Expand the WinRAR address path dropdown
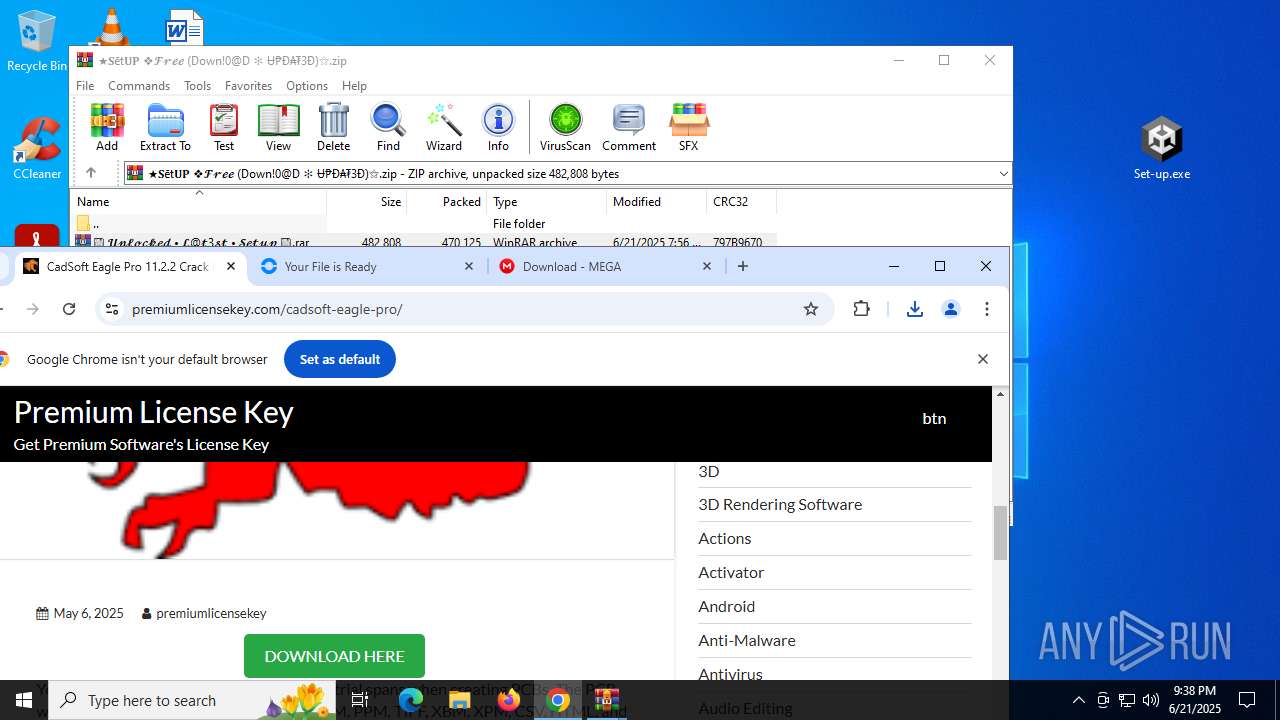 [x=1003, y=174]
